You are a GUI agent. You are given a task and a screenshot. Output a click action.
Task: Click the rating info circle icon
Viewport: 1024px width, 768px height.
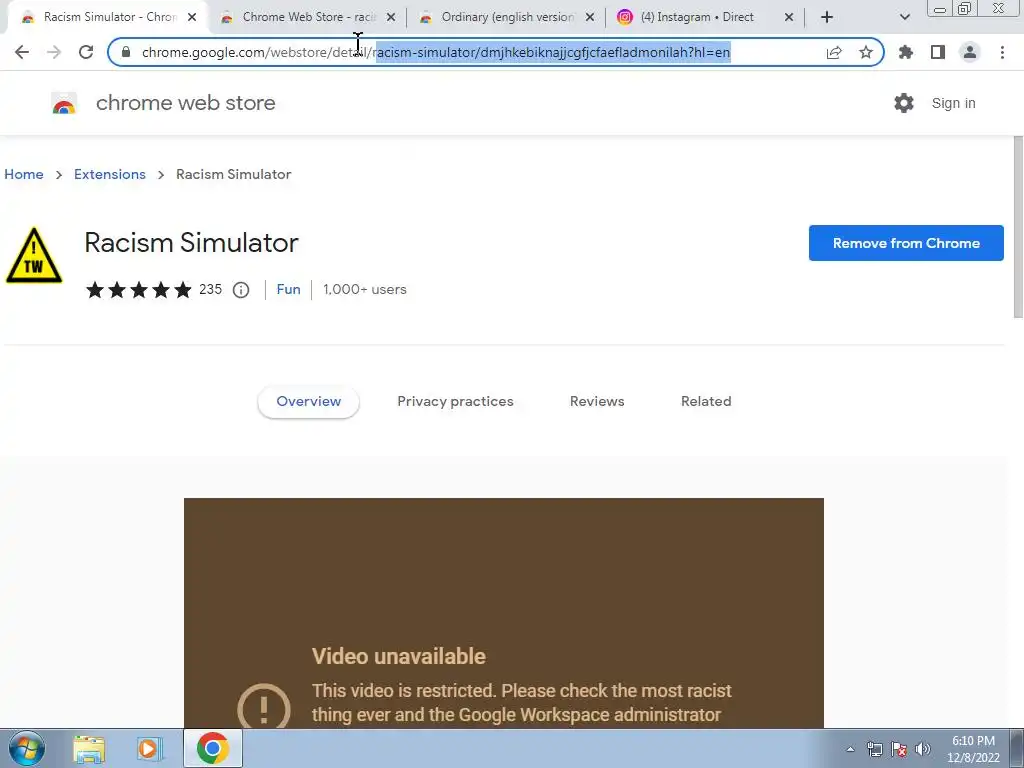pos(241,290)
